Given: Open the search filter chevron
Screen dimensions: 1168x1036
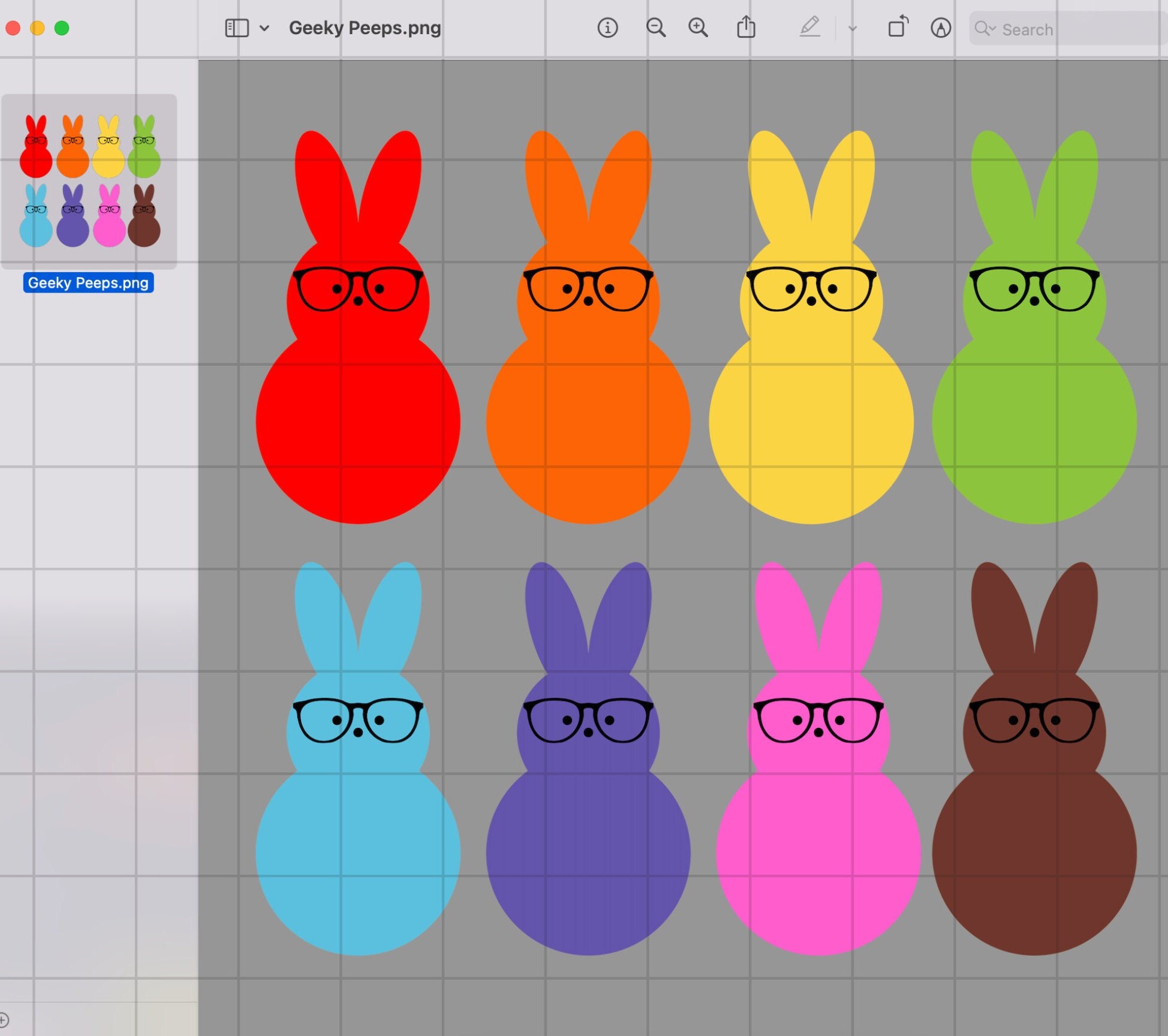Looking at the screenshot, I should [992, 29].
